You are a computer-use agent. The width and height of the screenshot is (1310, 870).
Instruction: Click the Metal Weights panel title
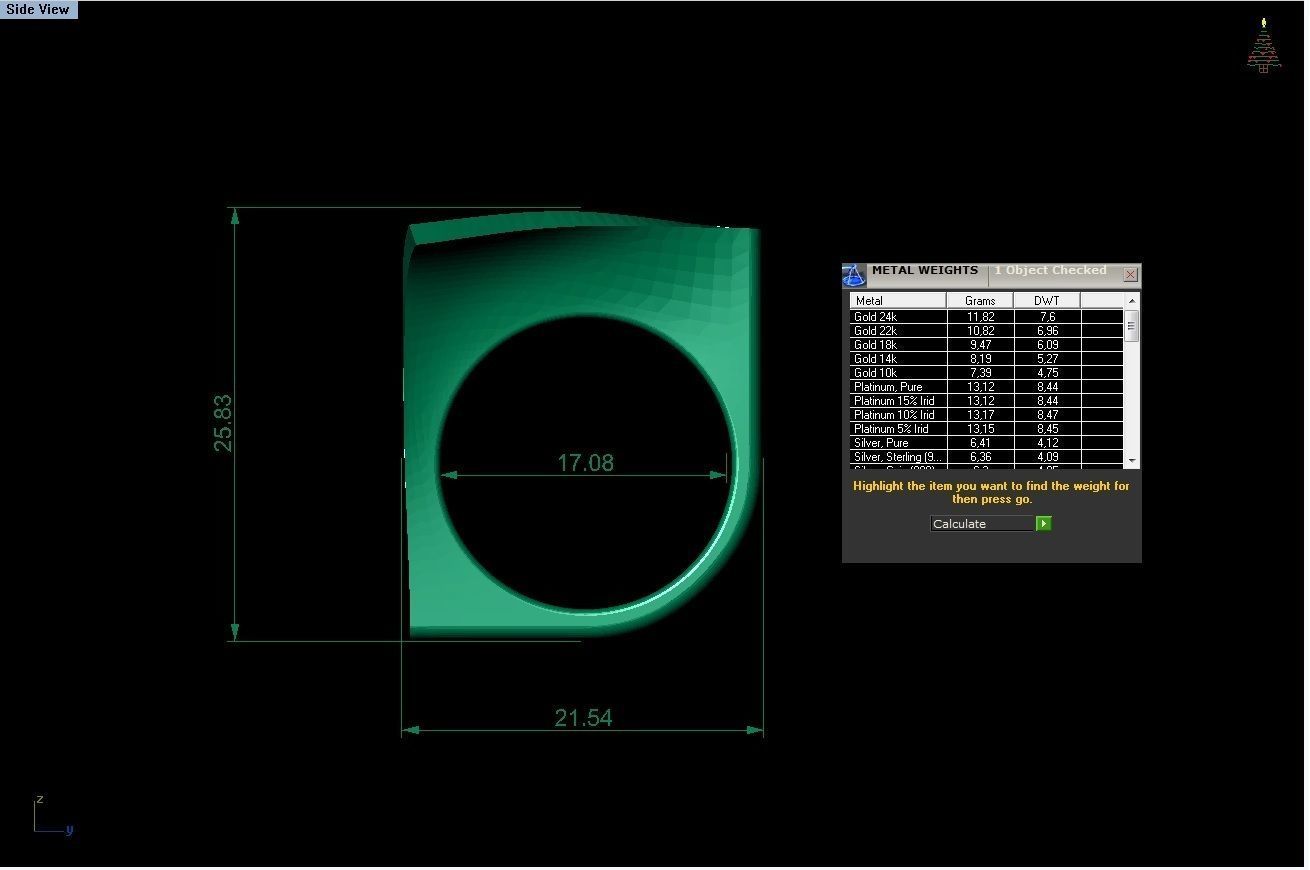tap(925, 270)
